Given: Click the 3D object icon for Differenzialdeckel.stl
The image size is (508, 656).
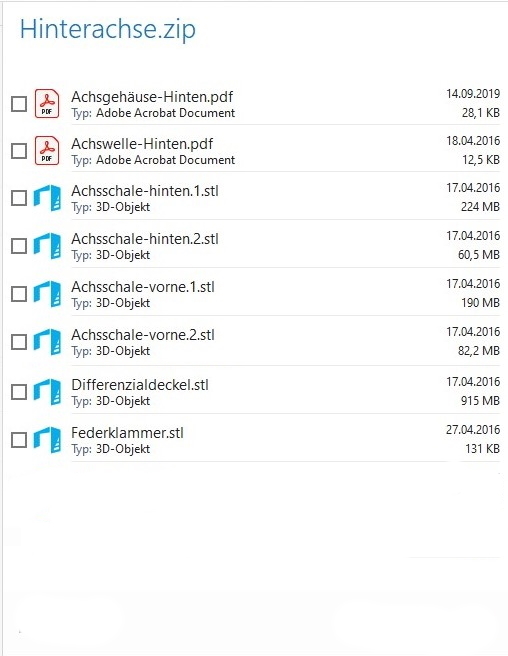Looking at the screenshot, I should [x=47, y=392].
